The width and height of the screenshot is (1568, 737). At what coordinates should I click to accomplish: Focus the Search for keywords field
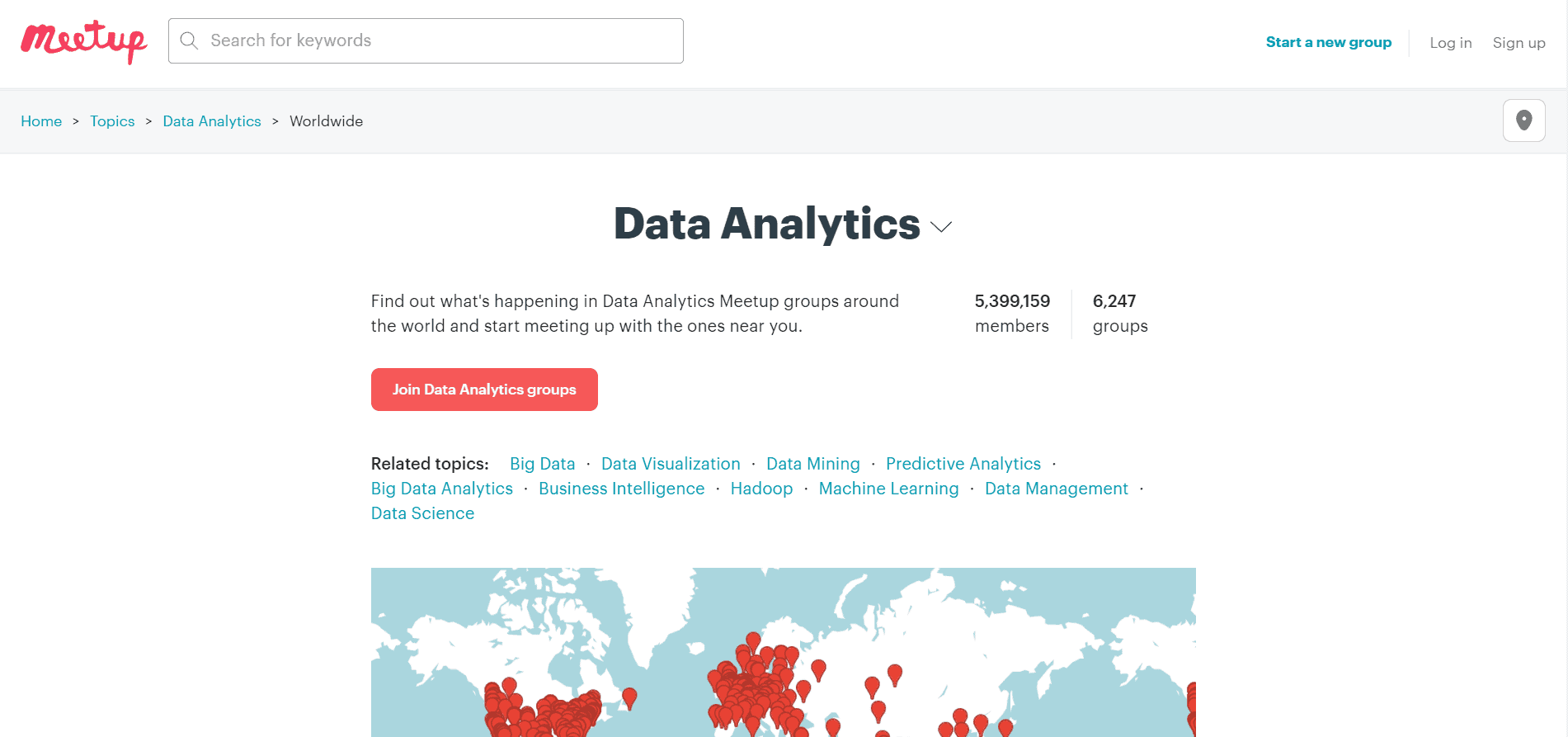[426, 40]
